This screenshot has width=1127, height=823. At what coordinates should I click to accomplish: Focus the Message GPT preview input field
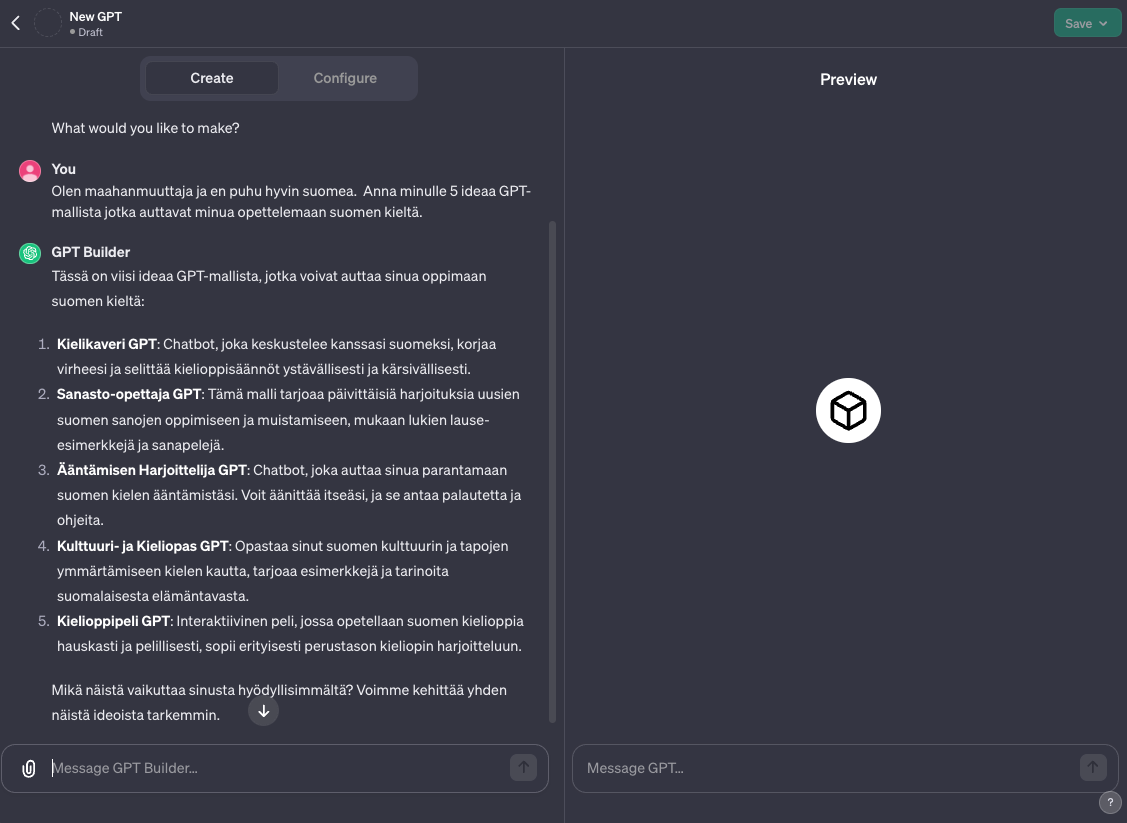click(x=845, y=768)
